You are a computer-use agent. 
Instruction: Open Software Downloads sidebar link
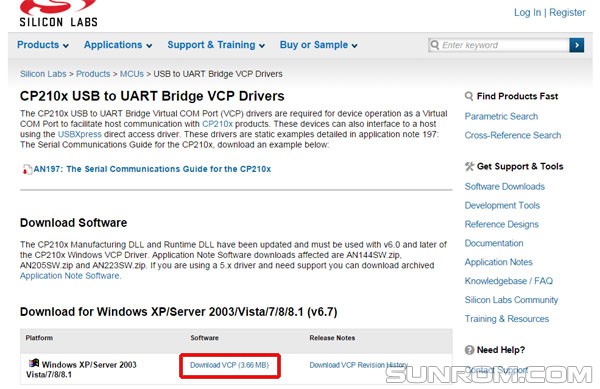pos(505,187)
